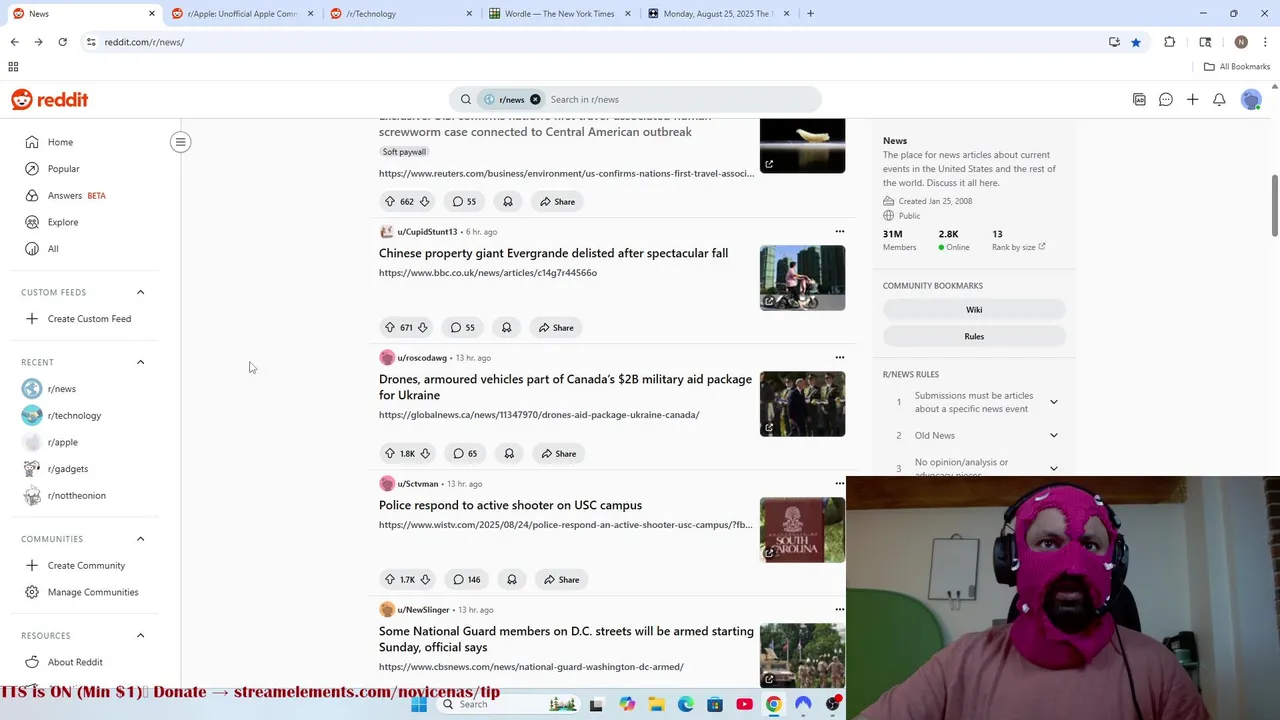1280x720 pixels.
Task: Collapse the Recent section
Action: [x=140, y=362]
